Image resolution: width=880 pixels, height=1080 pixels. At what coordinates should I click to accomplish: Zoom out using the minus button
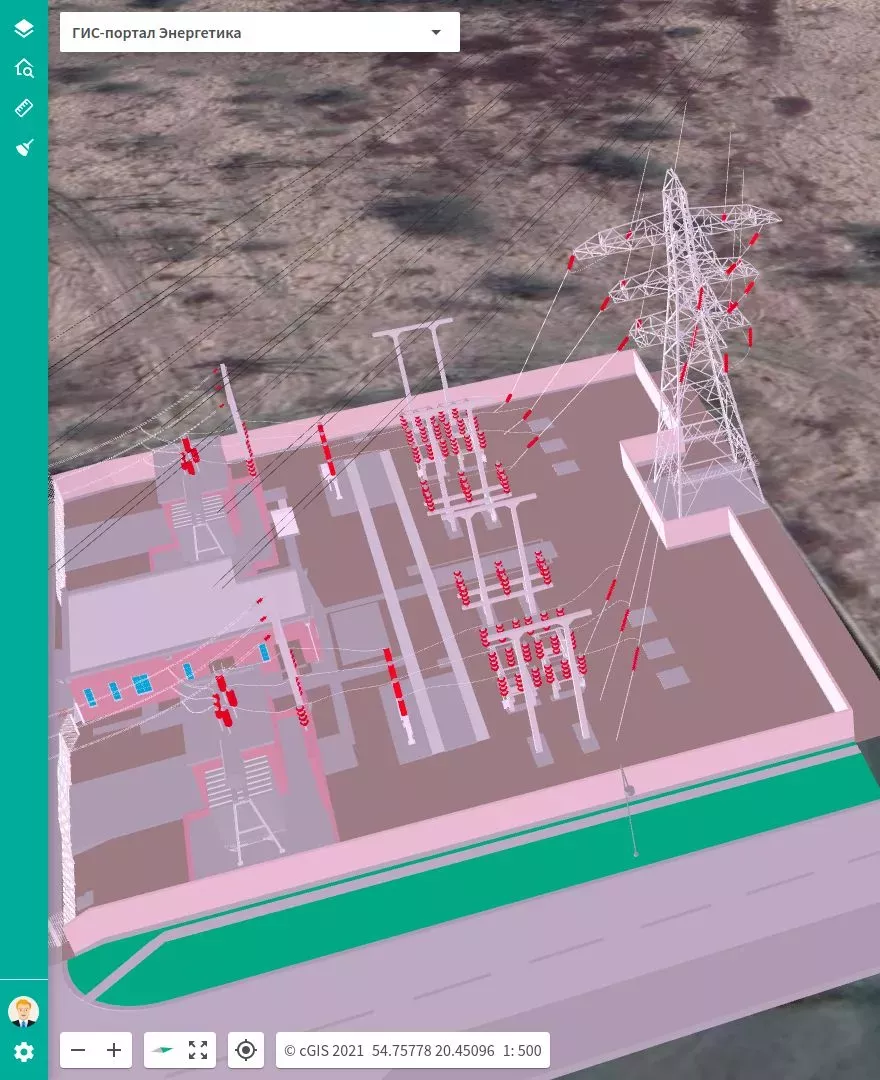pos(77,1050)
